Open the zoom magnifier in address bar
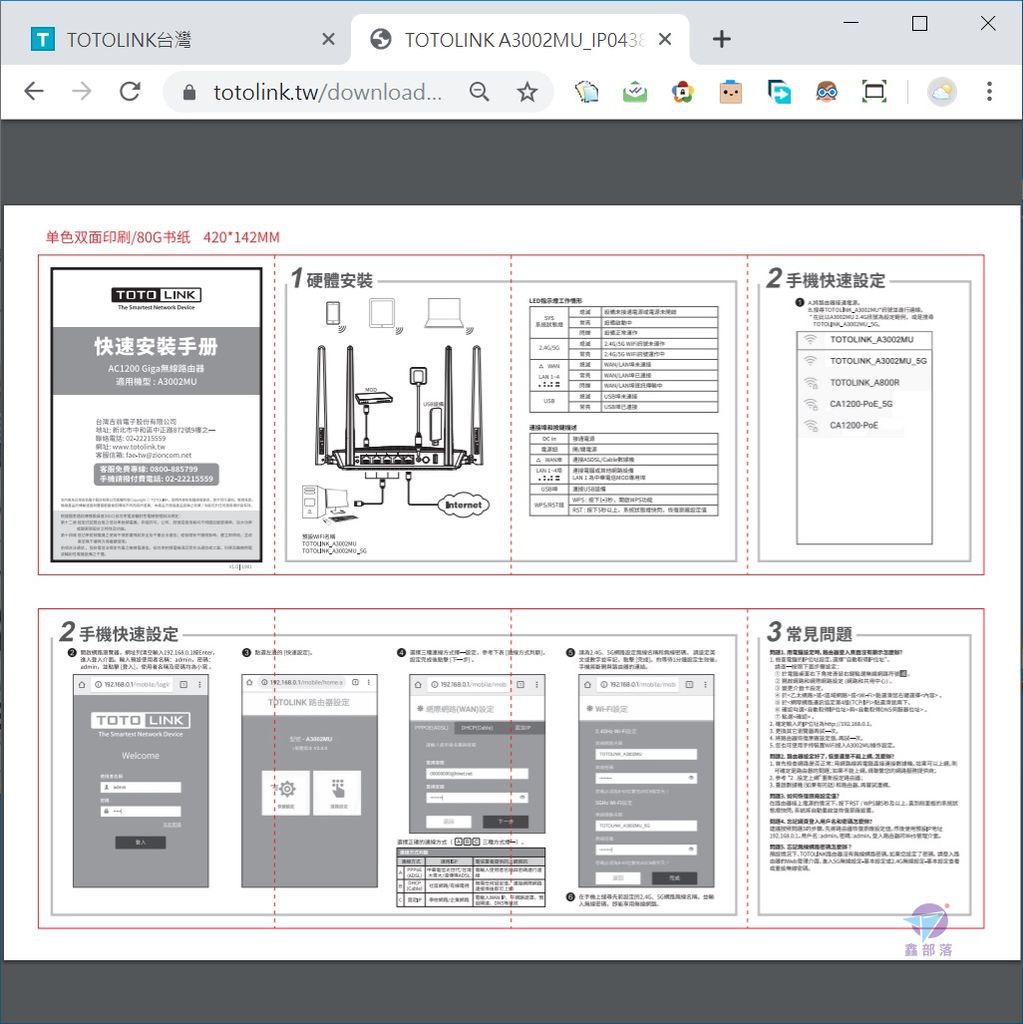This screenshot has height=1024, width=1023. (x=479, y=92)
